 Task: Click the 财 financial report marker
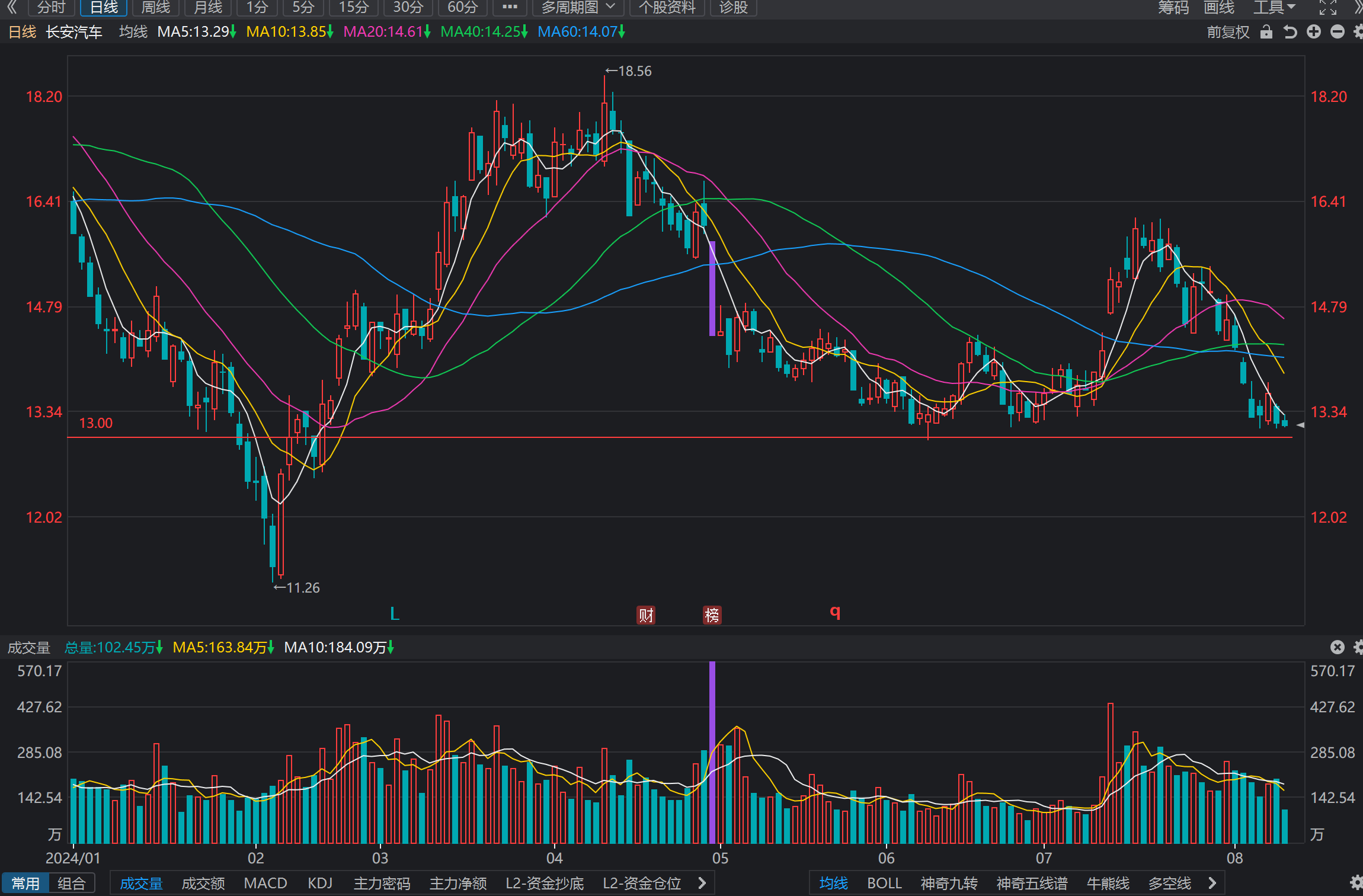646,615
